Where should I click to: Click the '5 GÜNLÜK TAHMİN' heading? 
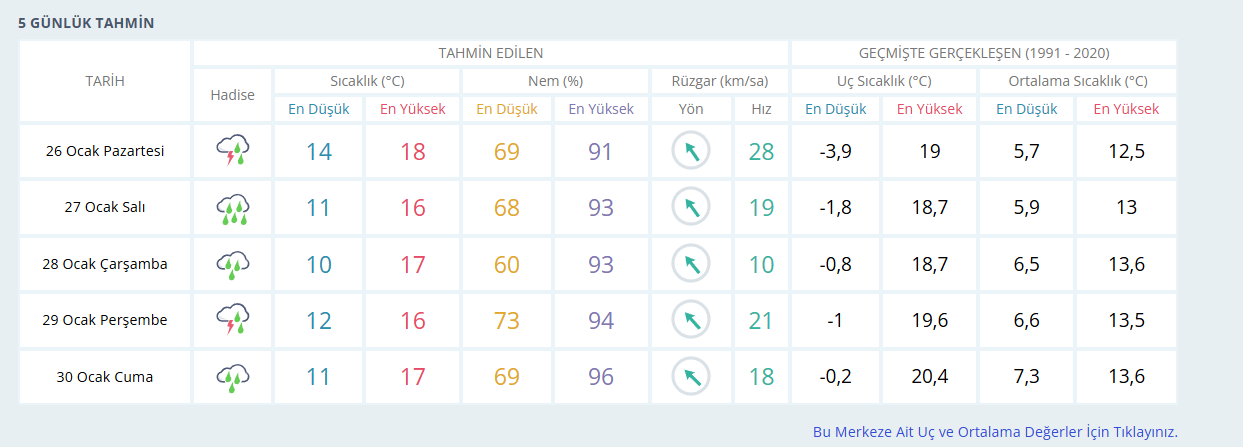(x=86, y=23)
